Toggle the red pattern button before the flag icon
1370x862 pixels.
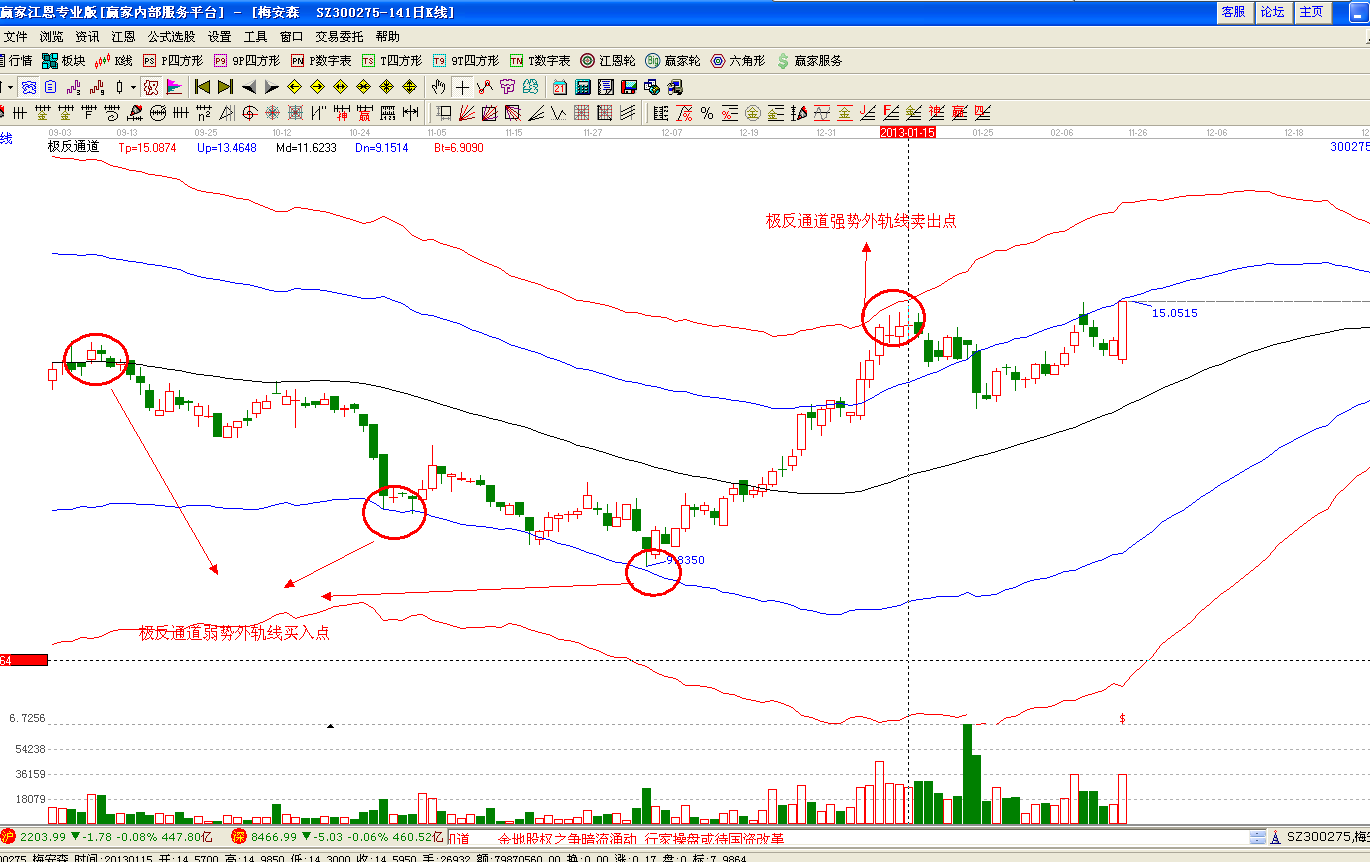pos(151,87)
